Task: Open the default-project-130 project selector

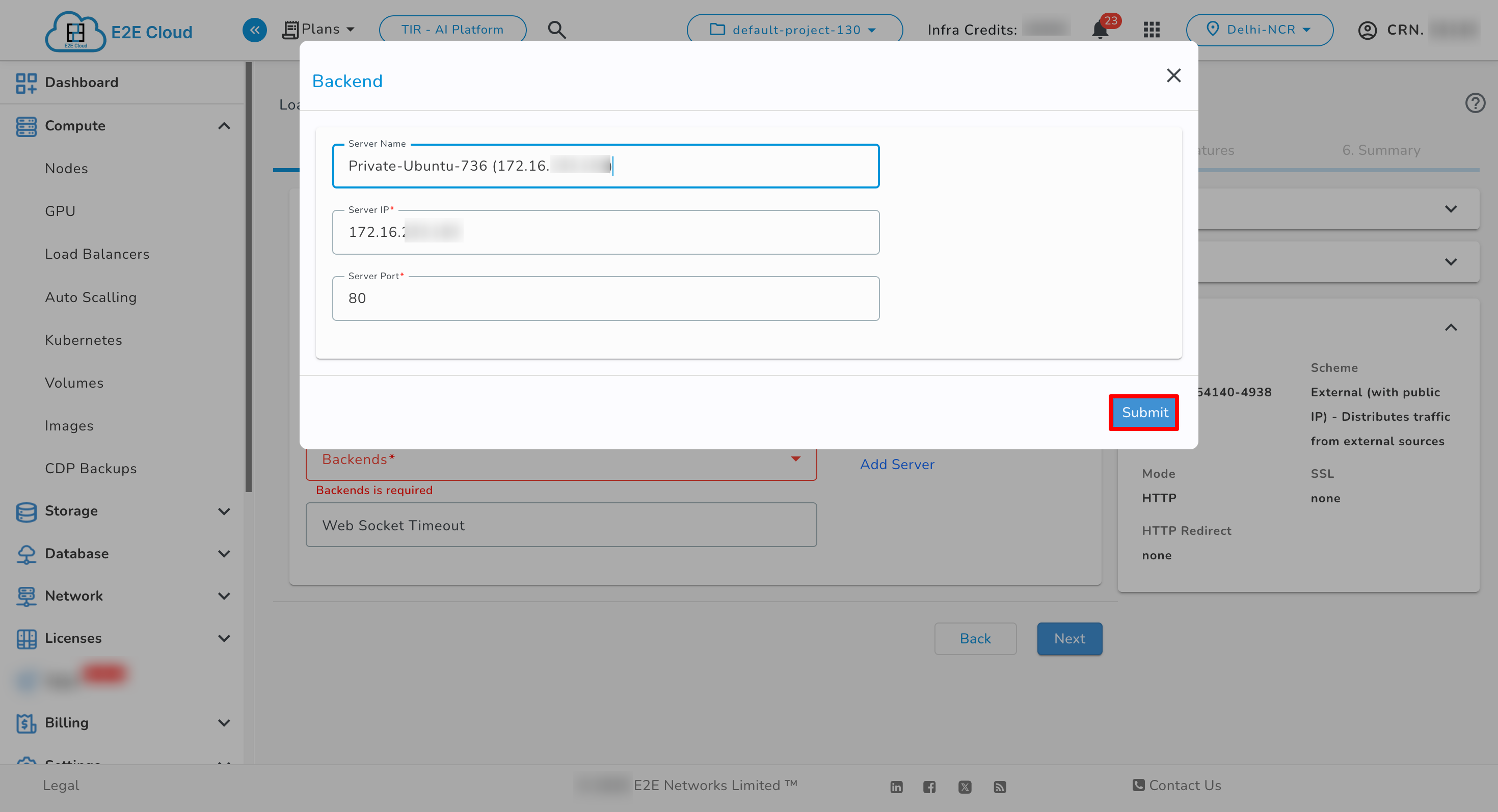Action: pos(793,29)
